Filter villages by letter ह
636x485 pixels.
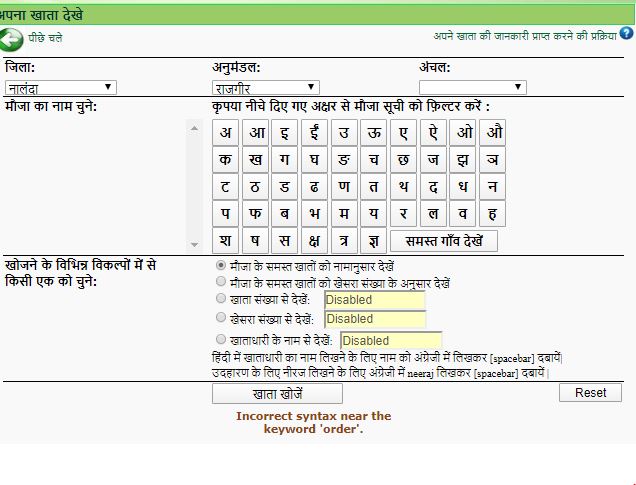tap(492, 214)
